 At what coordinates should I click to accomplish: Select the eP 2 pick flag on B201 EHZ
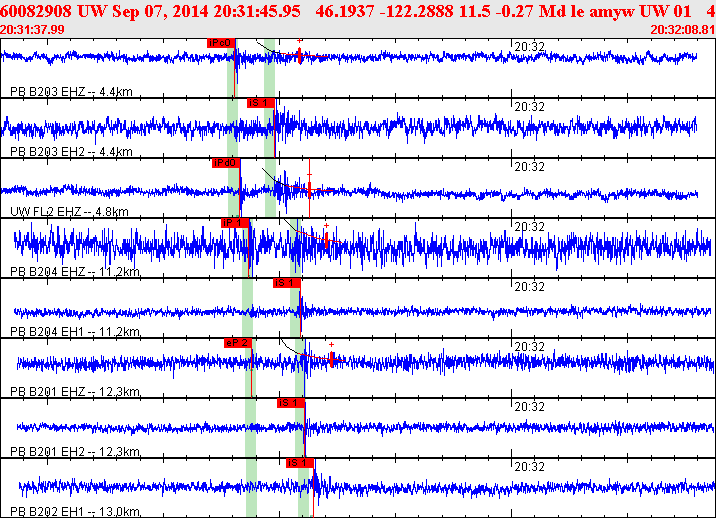pos(238,343)
